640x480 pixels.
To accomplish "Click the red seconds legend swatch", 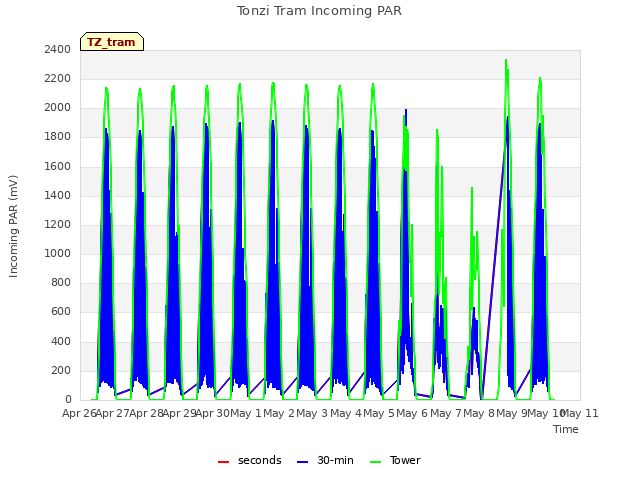I will tap(223, 462).
